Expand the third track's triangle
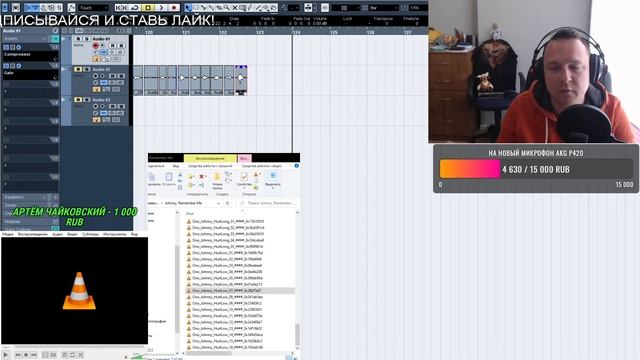640x360 pixels. click(64, 100)
